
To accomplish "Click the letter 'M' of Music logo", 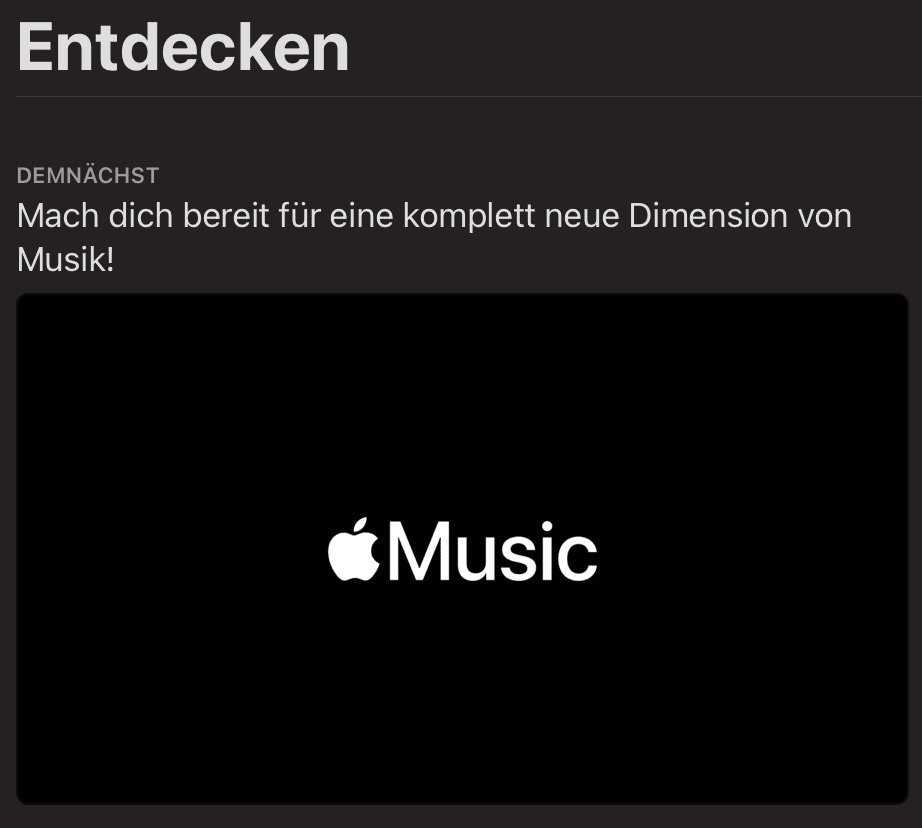I will pyautogui.click(x=418, y=551).
